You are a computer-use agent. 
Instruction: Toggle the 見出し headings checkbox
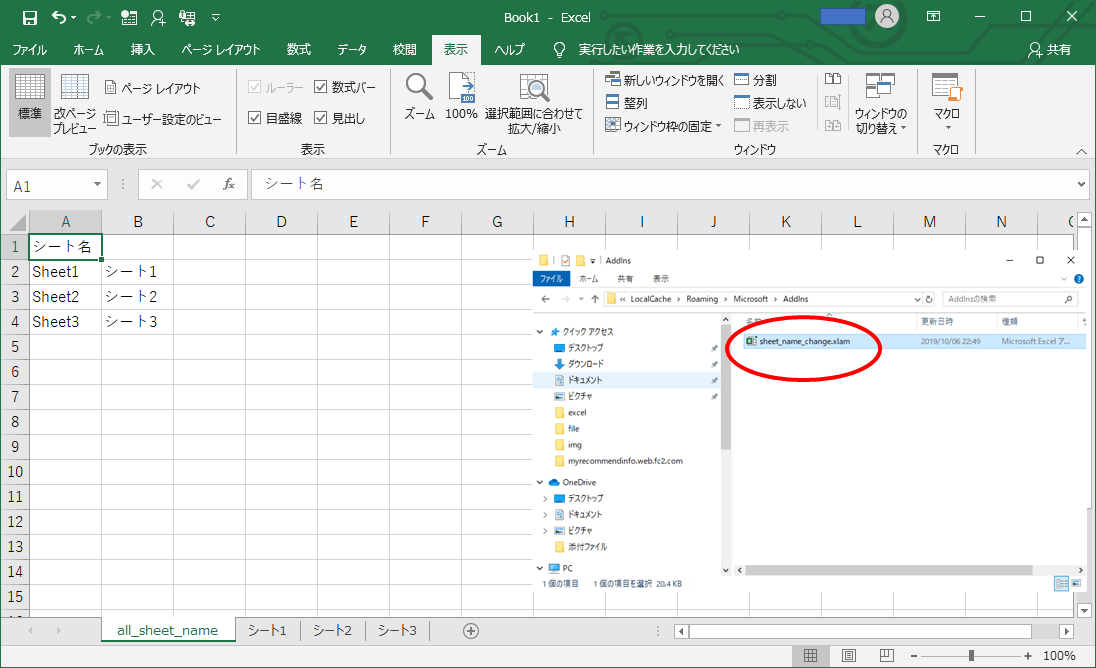tap(321, 118)
